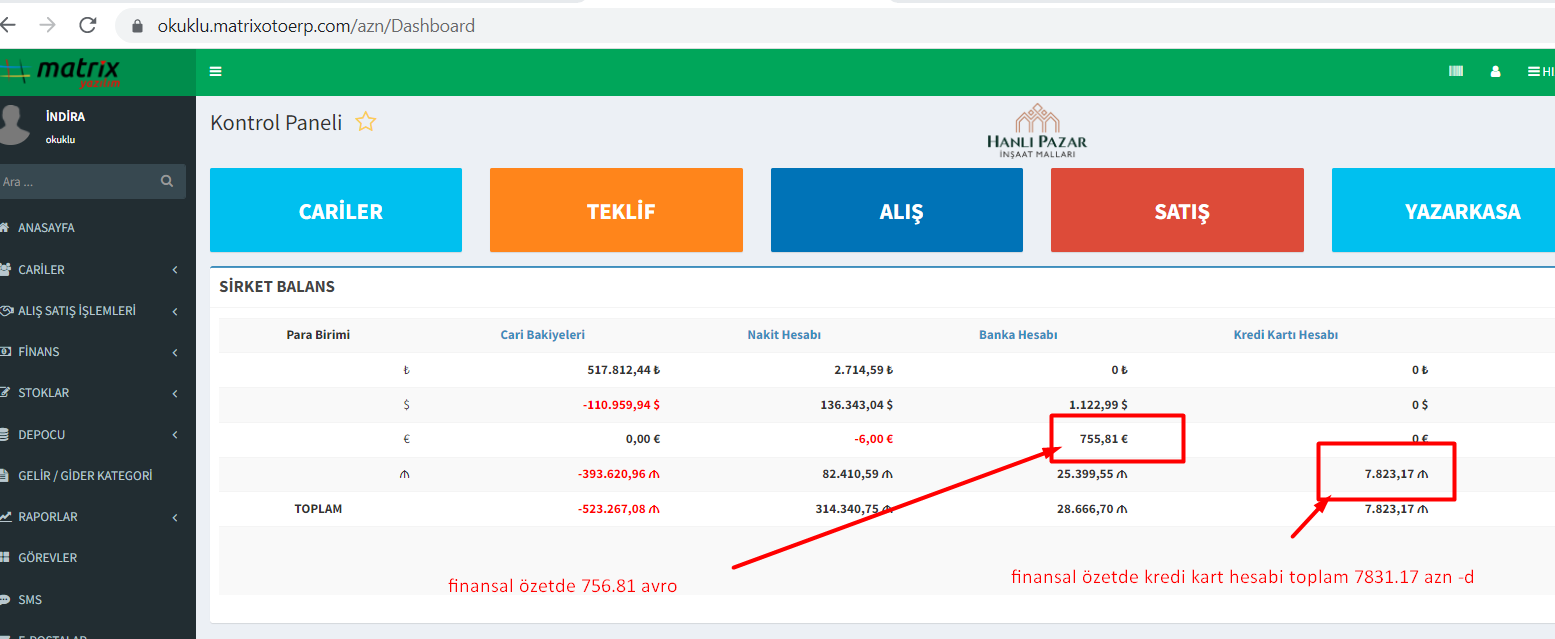Screen dimensions: 1555x639
Task: Open the Cari Bakiyeleri column link
Action: 542,335
